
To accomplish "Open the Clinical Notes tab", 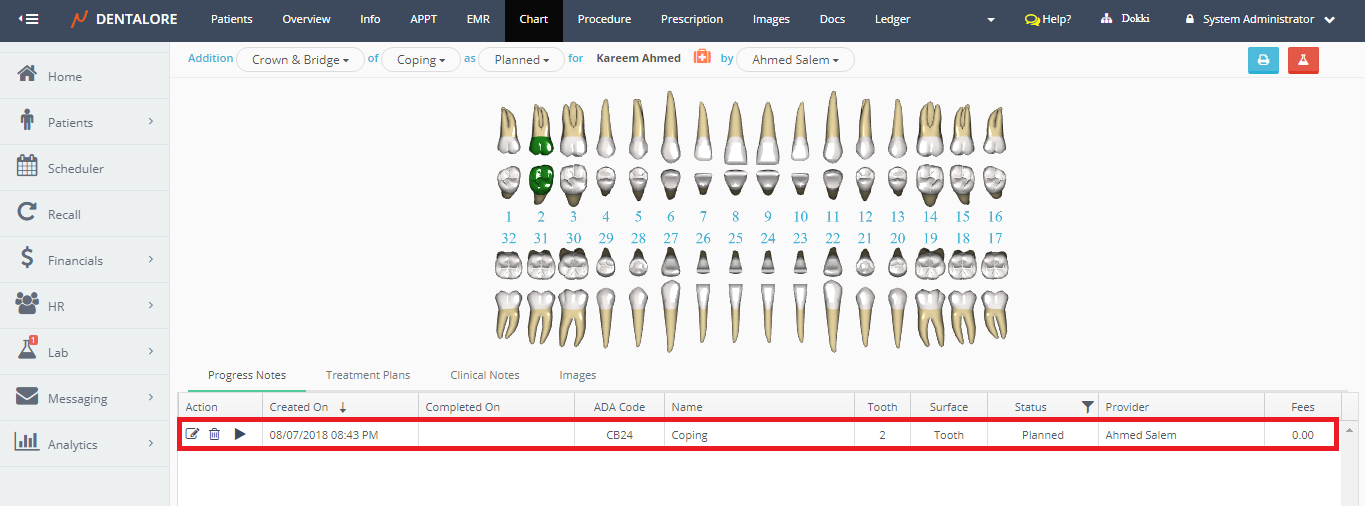I will click(485, 375).
